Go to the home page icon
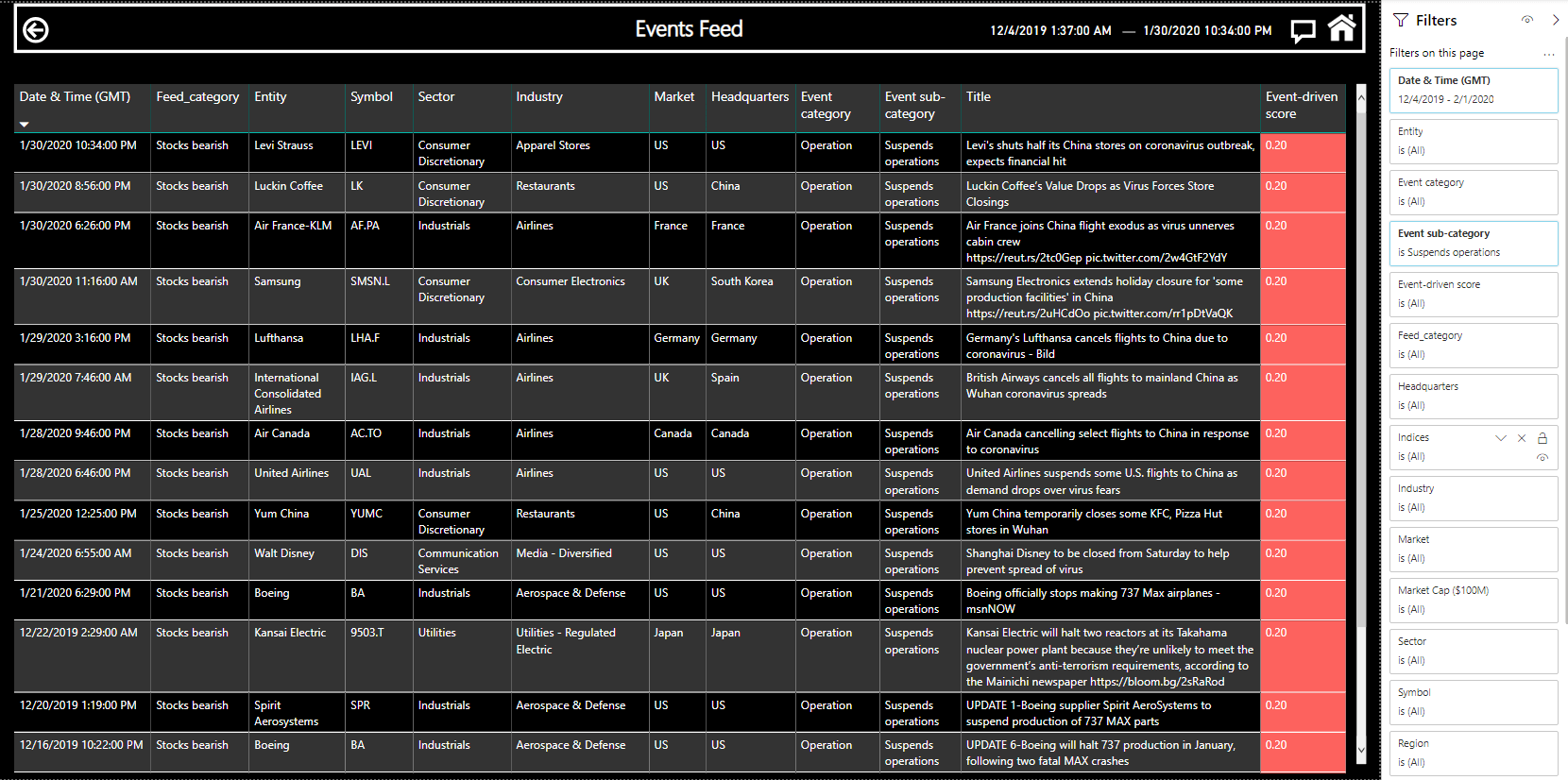 point(1341,28)
